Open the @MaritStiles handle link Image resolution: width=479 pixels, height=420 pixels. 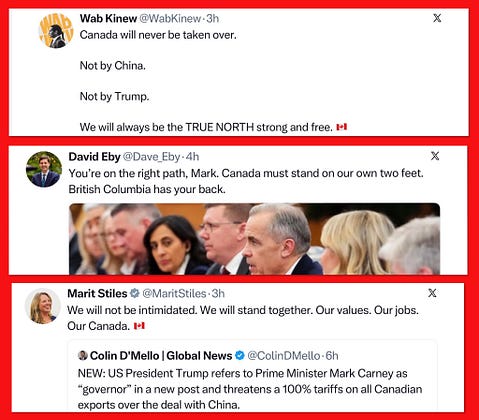pyautogui.click(x=174, y=293)
